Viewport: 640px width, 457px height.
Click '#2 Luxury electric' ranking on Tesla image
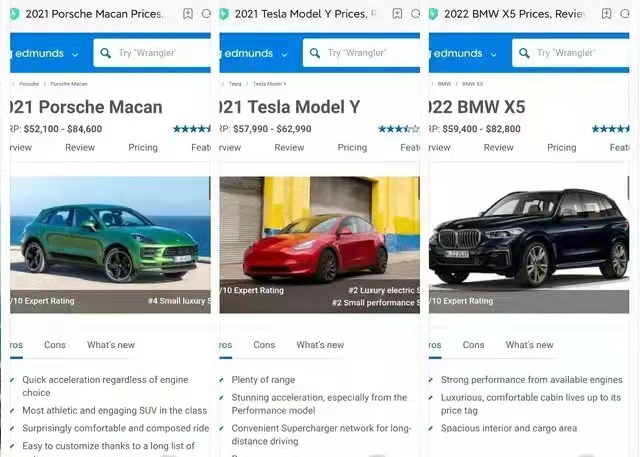point(384,290)
